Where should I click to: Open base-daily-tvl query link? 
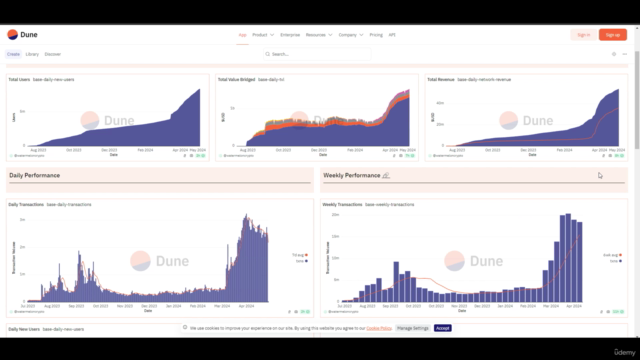[271, 80]
